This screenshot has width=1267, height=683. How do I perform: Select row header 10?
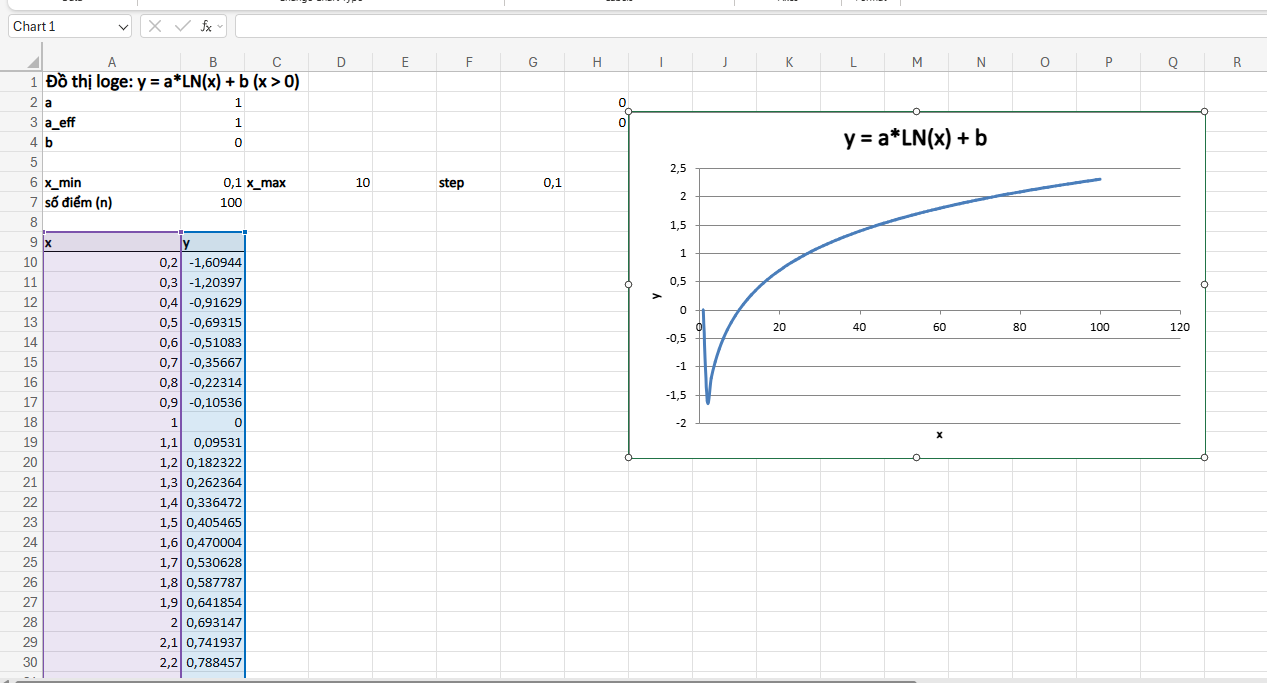[x=29, y=262]
